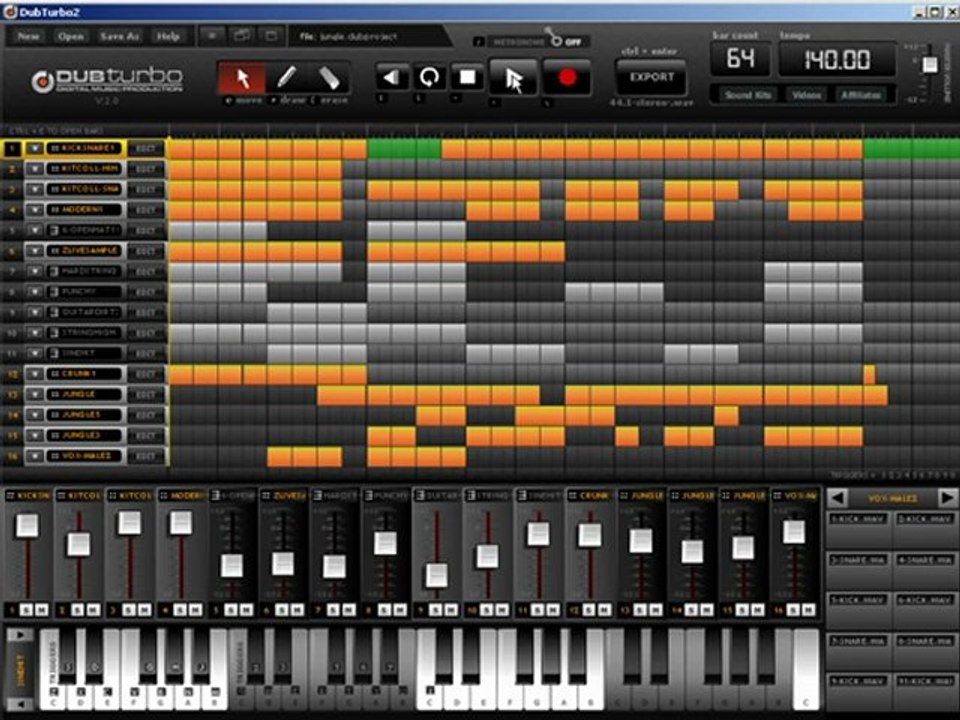Click EDIT on track 1
The height and width of the screenshot is (720, 960).
(x=146, y=149)
